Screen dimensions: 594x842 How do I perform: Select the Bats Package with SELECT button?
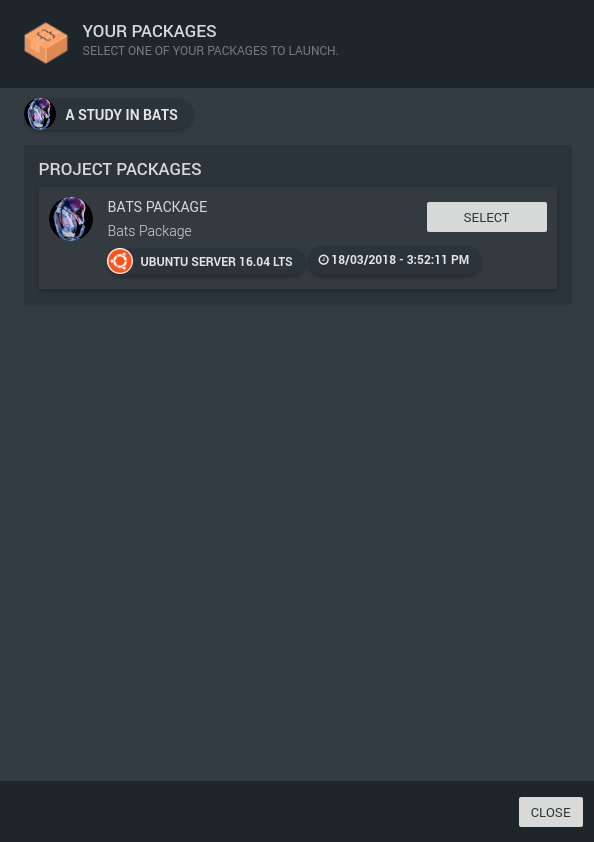click(x=486, y=217)
